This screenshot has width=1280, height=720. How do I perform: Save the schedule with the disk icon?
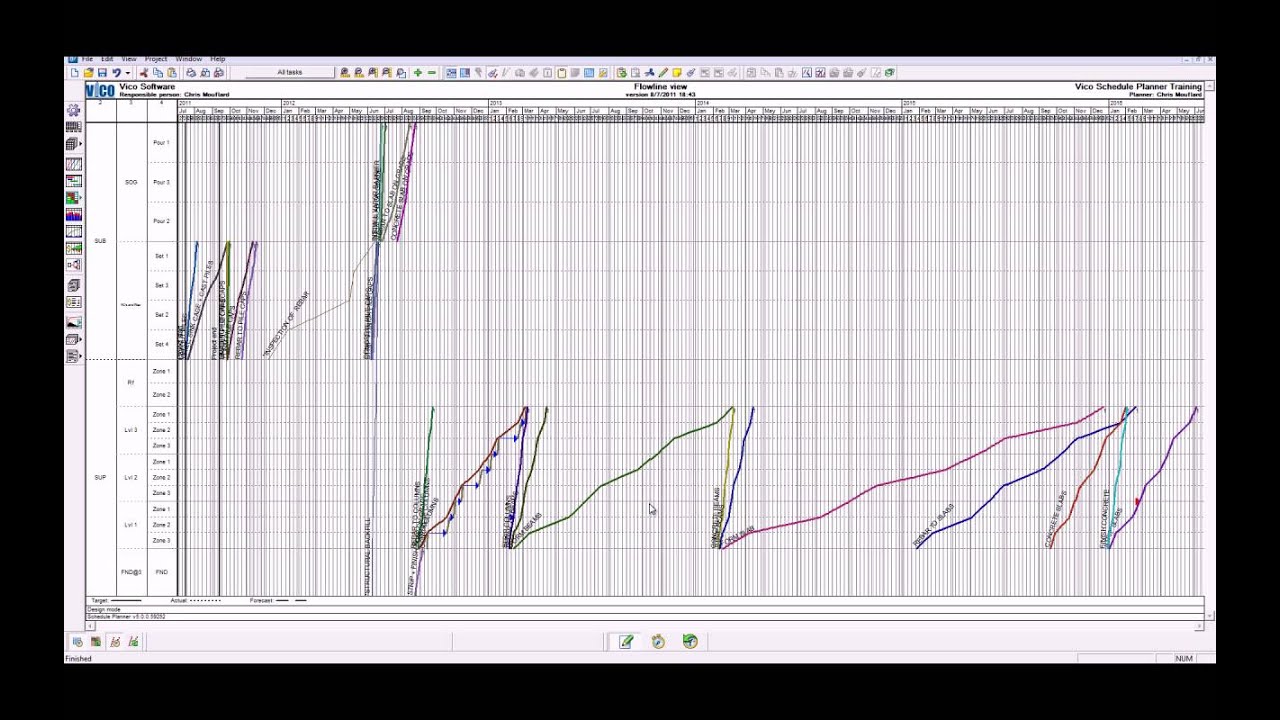point(102,72)
